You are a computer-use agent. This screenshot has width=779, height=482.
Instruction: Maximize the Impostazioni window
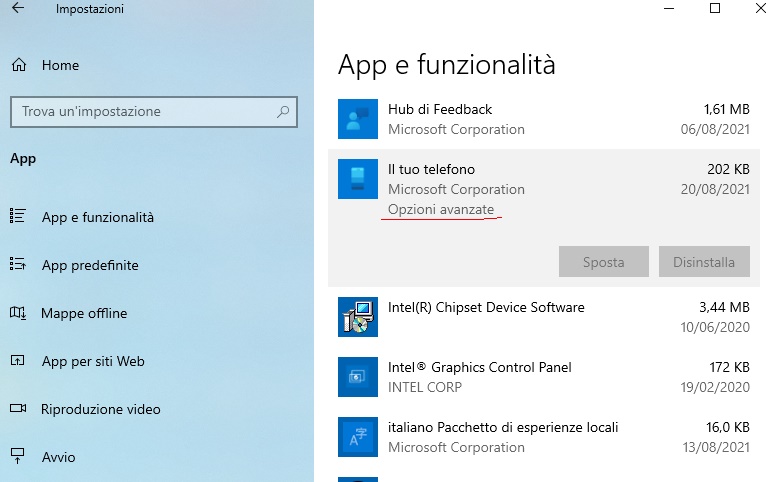(x=715, y=8)
